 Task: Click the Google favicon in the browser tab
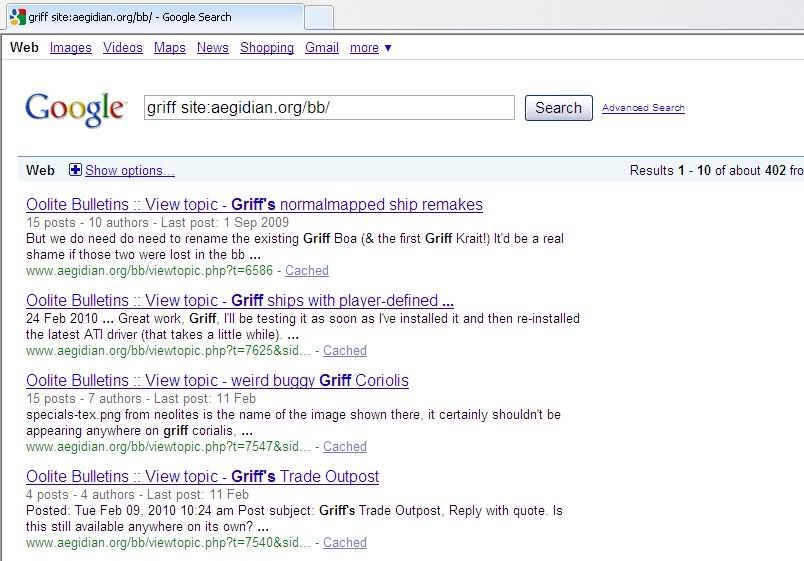click(x=17, y=17)
